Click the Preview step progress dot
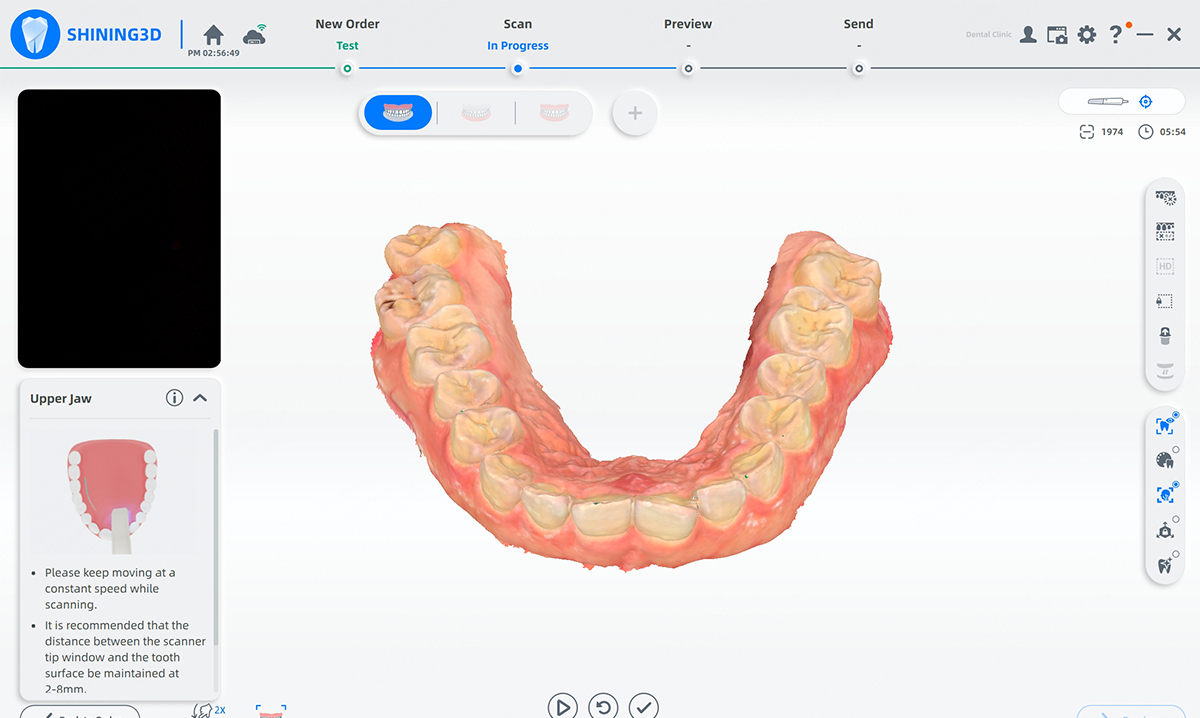The image size is (1200, 718). (688, 69)
